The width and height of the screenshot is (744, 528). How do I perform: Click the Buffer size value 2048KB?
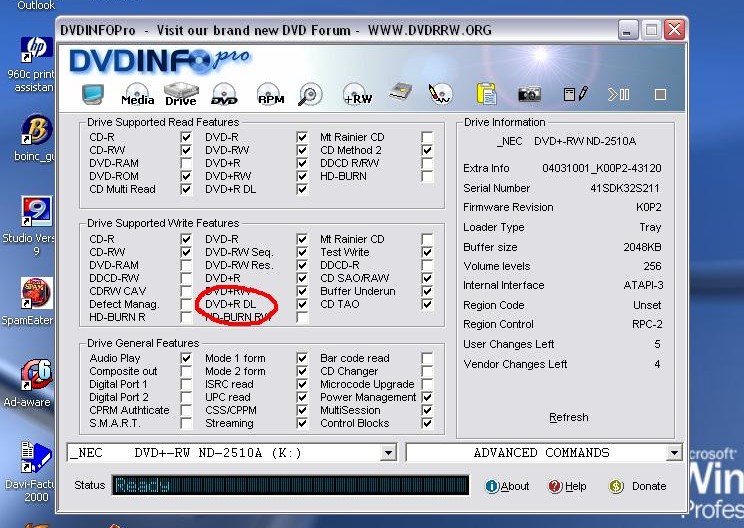click(x=642, y=247)
